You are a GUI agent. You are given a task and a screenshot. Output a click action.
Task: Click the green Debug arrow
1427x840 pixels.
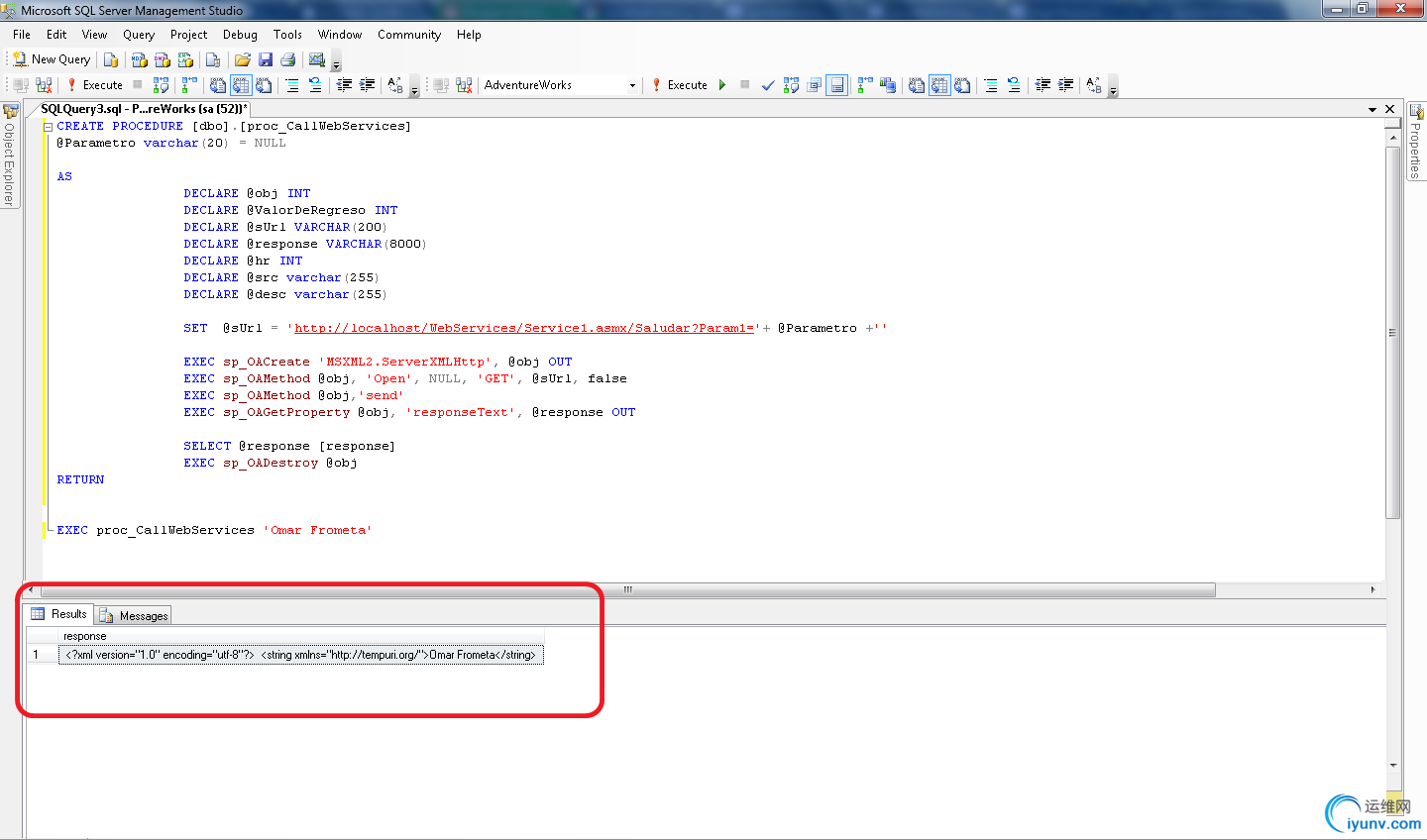pyautogui.click(x=722, y=85)
